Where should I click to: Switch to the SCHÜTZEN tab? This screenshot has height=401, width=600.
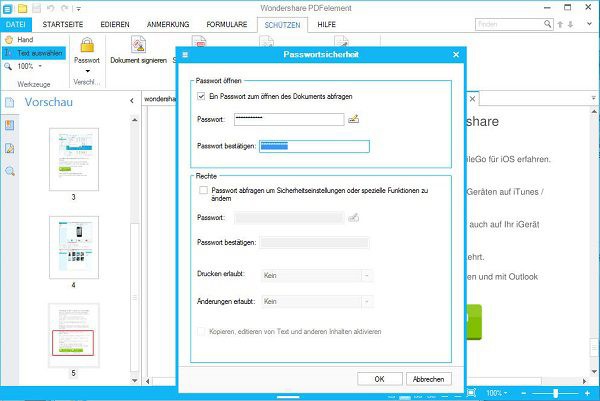282,25
